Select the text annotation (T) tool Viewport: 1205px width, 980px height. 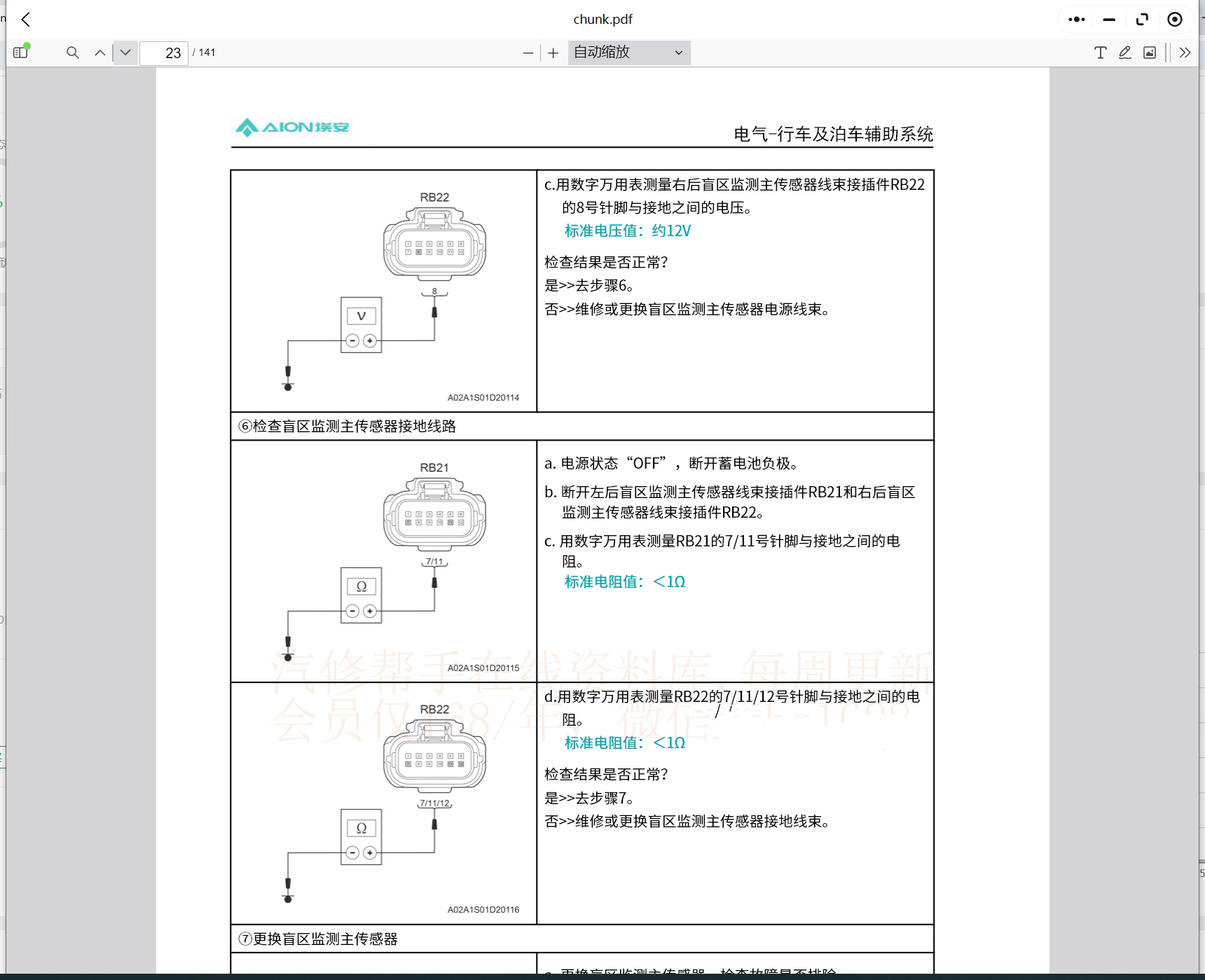(1100, 53)
